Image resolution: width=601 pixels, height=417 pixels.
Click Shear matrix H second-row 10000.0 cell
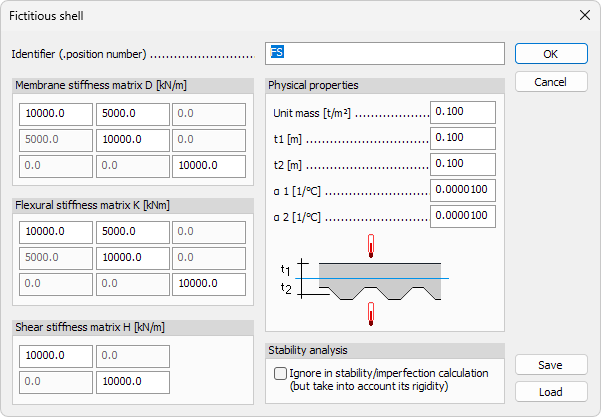[133, 383]
